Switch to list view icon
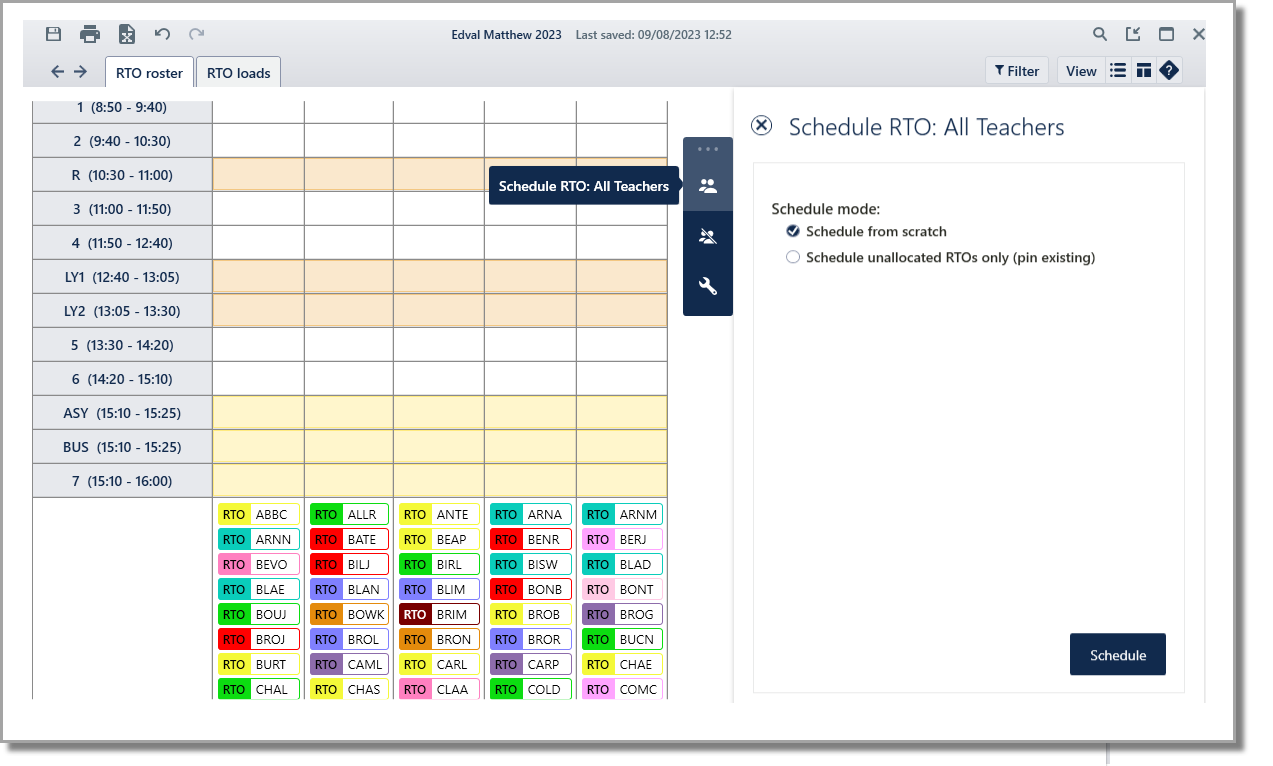1273x766 pixels. pyautogui.click(x=1118, y=71)
